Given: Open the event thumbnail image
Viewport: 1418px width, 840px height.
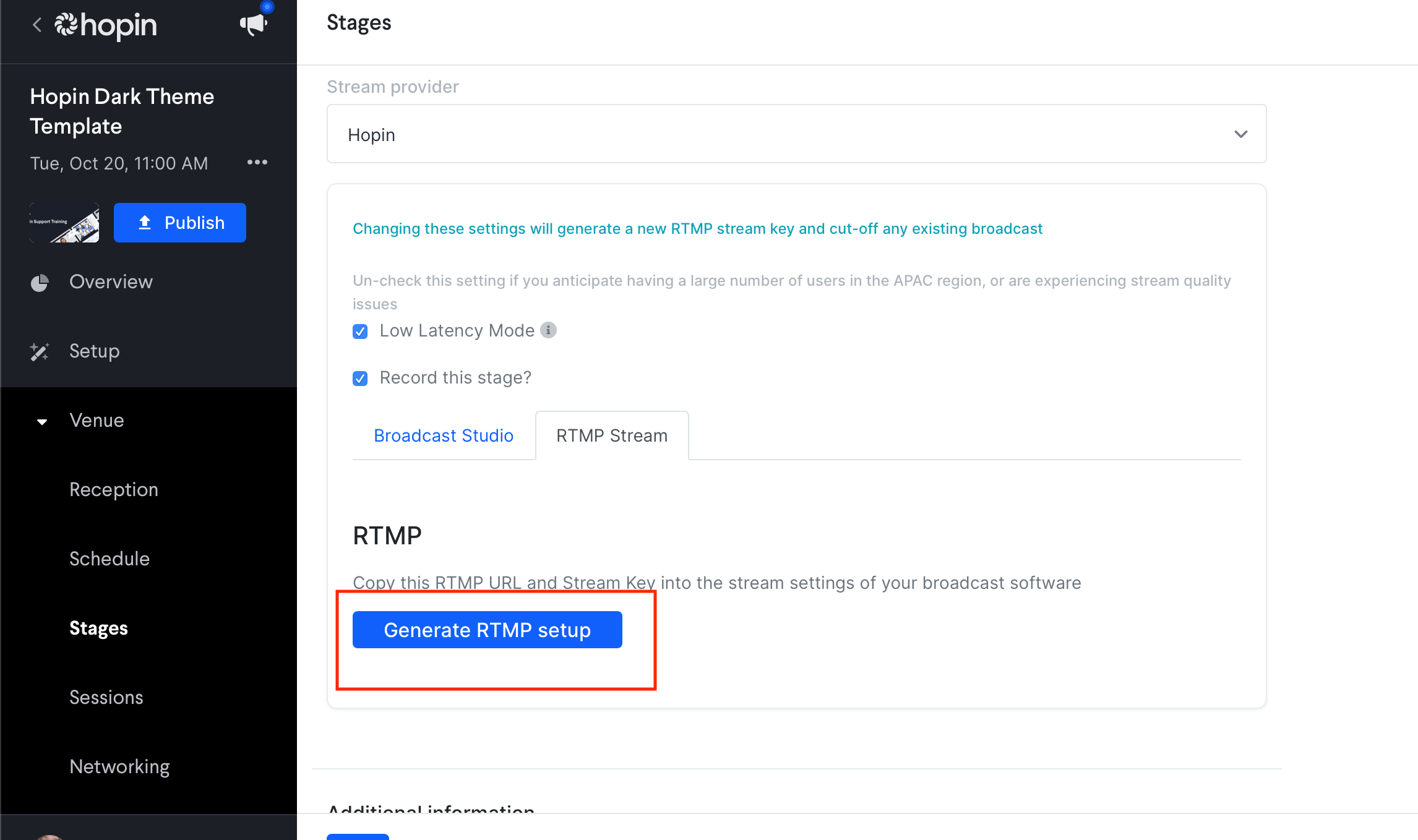Looking at the screenshot, I should (x=64, y=223).
